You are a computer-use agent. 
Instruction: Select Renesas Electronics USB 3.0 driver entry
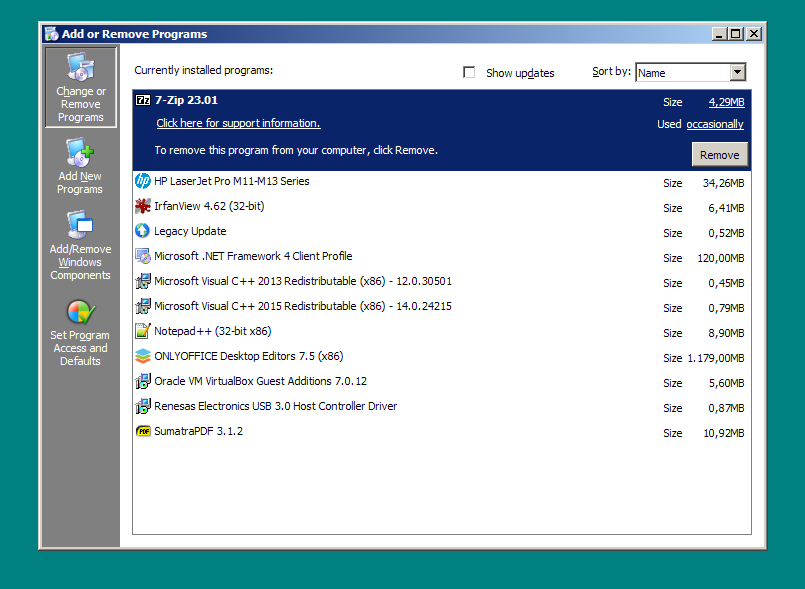coord(275,407)
